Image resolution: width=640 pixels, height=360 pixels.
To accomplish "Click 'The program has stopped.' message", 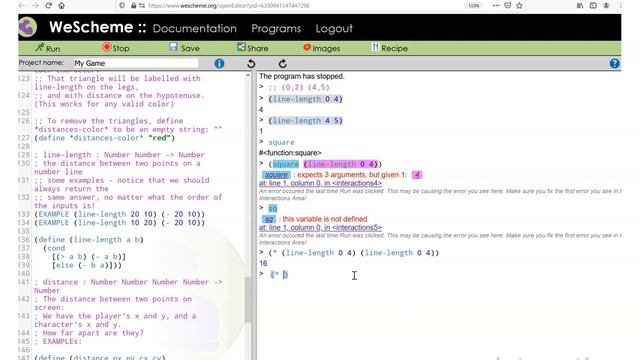I will click(x=302, y=76).
